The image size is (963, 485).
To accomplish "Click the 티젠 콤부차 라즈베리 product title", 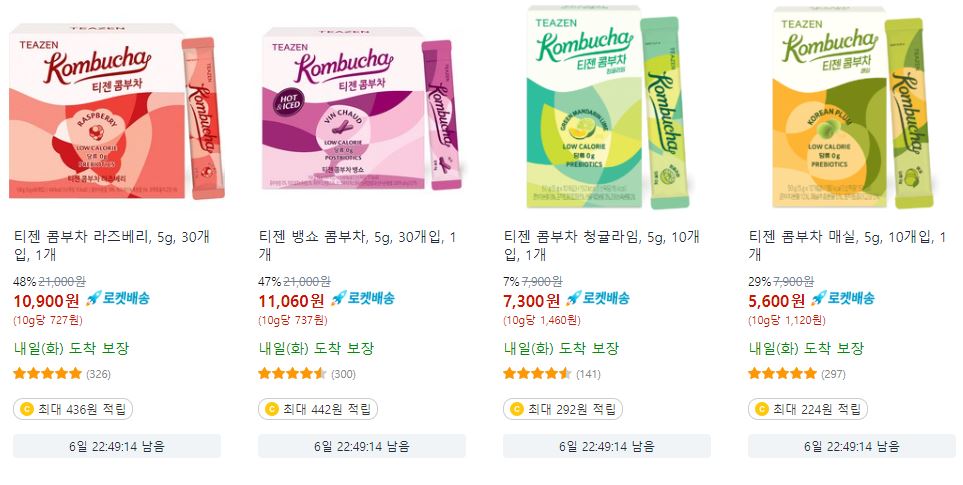I will [112, 246].
